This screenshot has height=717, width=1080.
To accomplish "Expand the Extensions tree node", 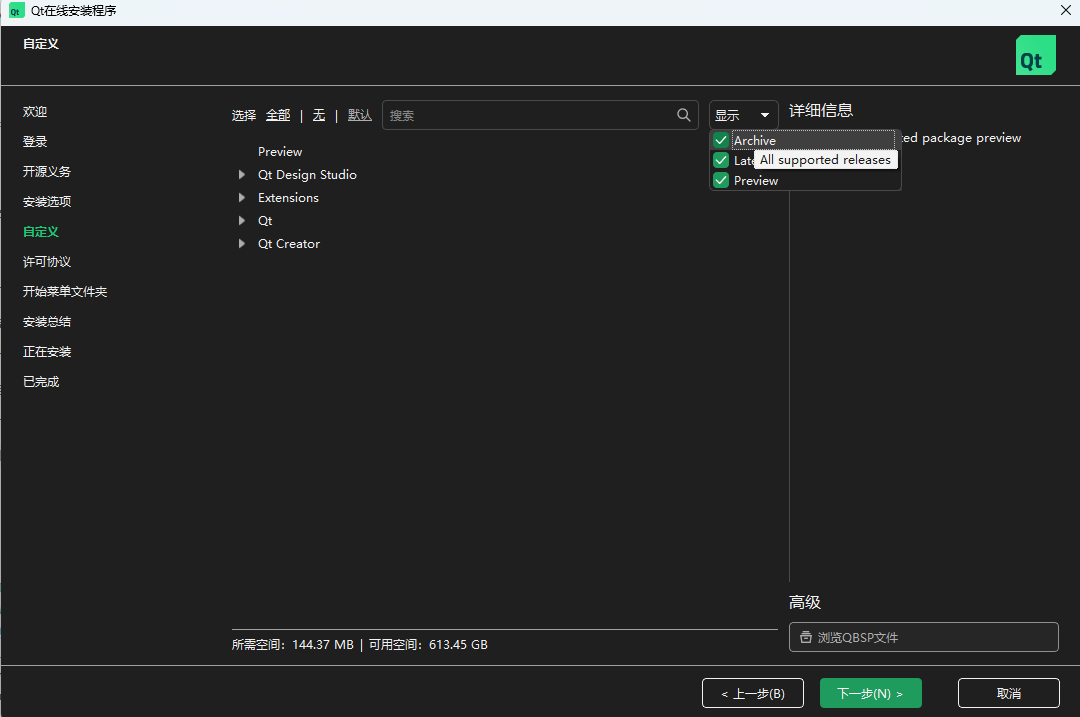I will (242, 198).
